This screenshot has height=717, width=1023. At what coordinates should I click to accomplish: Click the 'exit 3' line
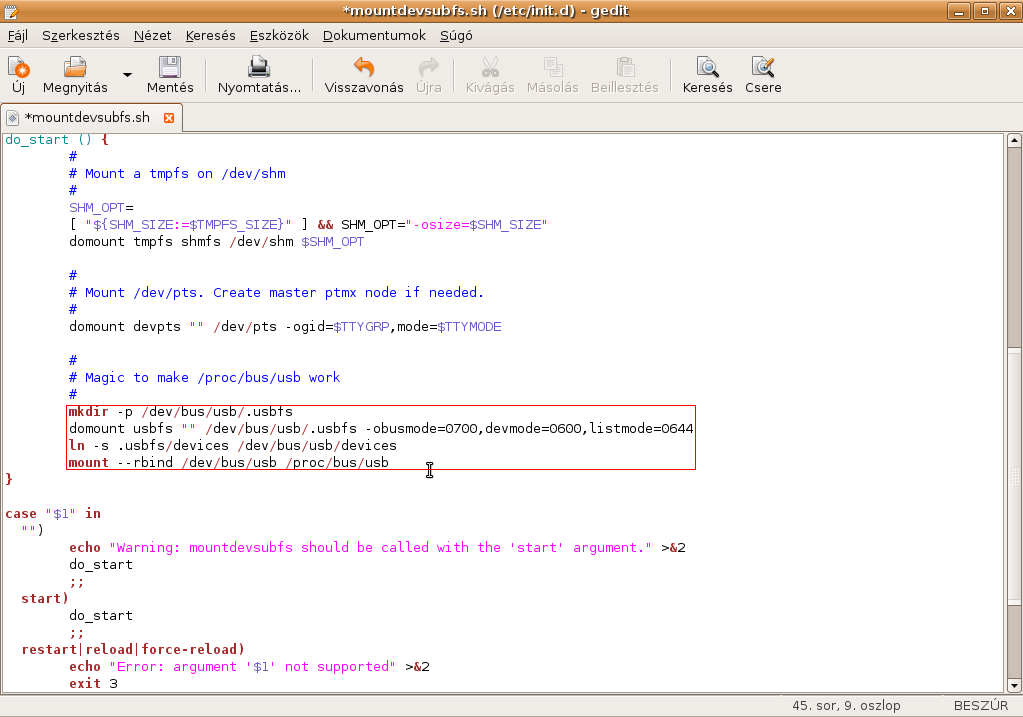(93, 683)
